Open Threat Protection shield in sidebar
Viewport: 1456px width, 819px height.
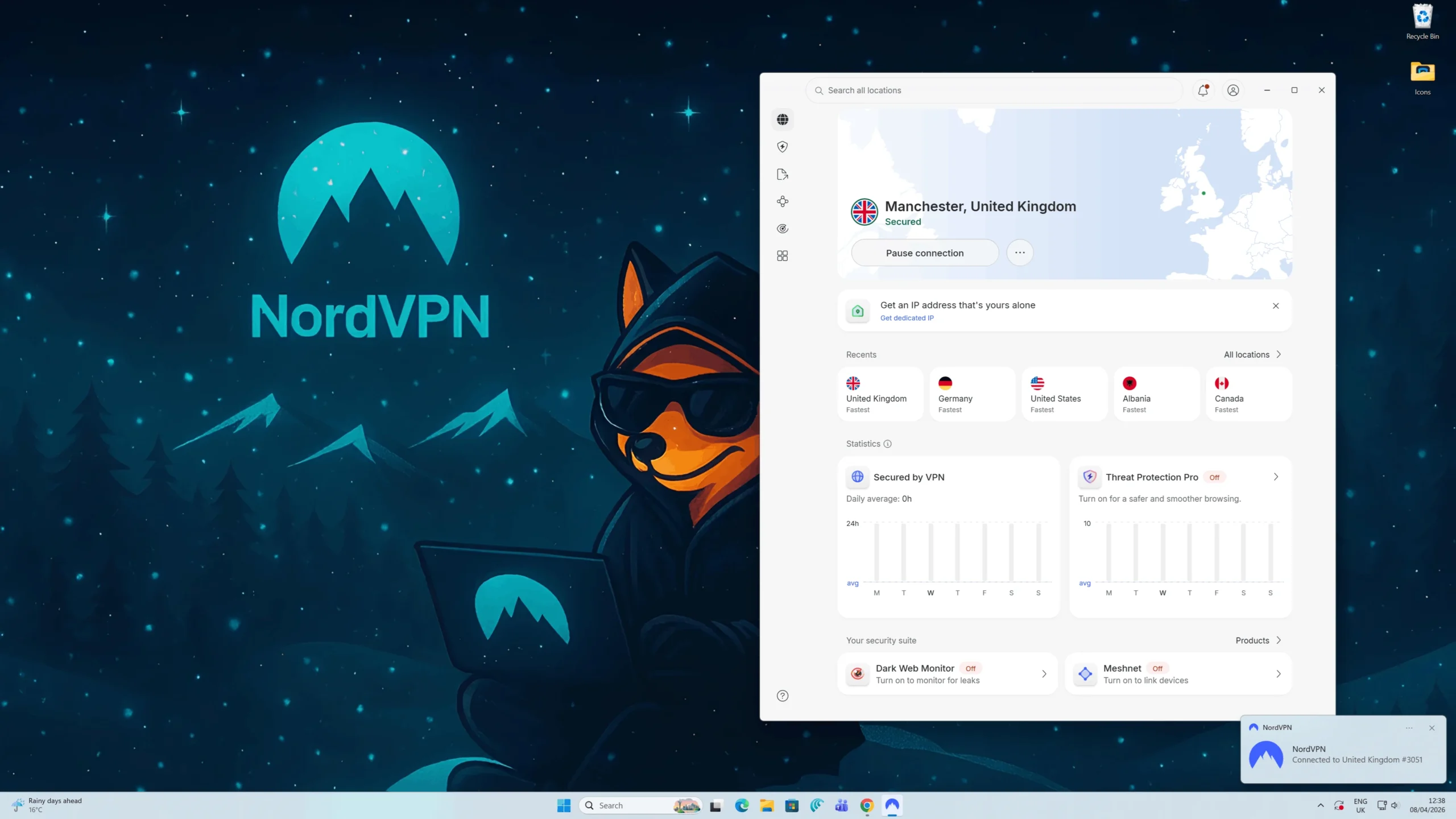click(x=783, y=147)
